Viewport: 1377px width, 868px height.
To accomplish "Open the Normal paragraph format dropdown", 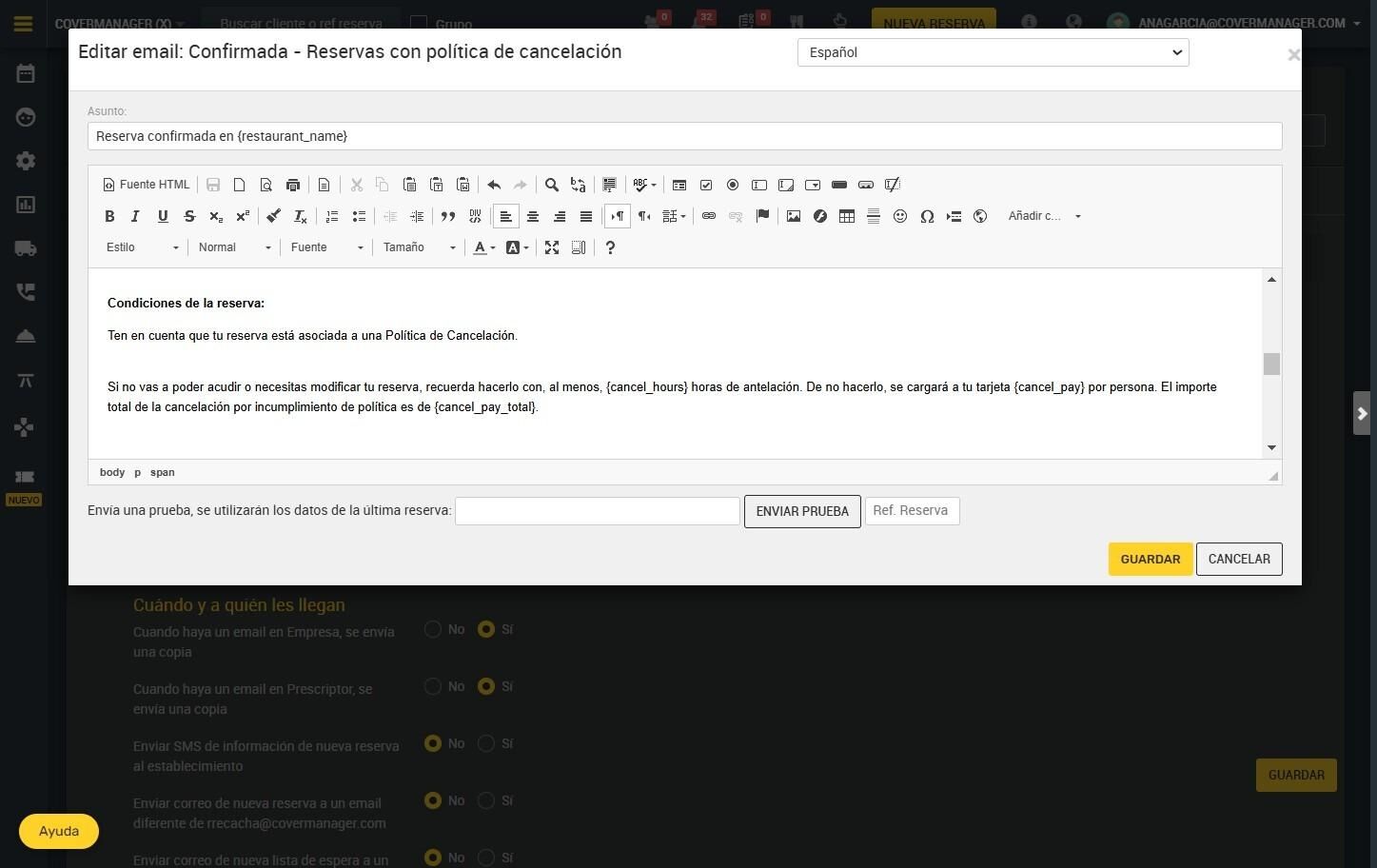I will click(235, 247).
